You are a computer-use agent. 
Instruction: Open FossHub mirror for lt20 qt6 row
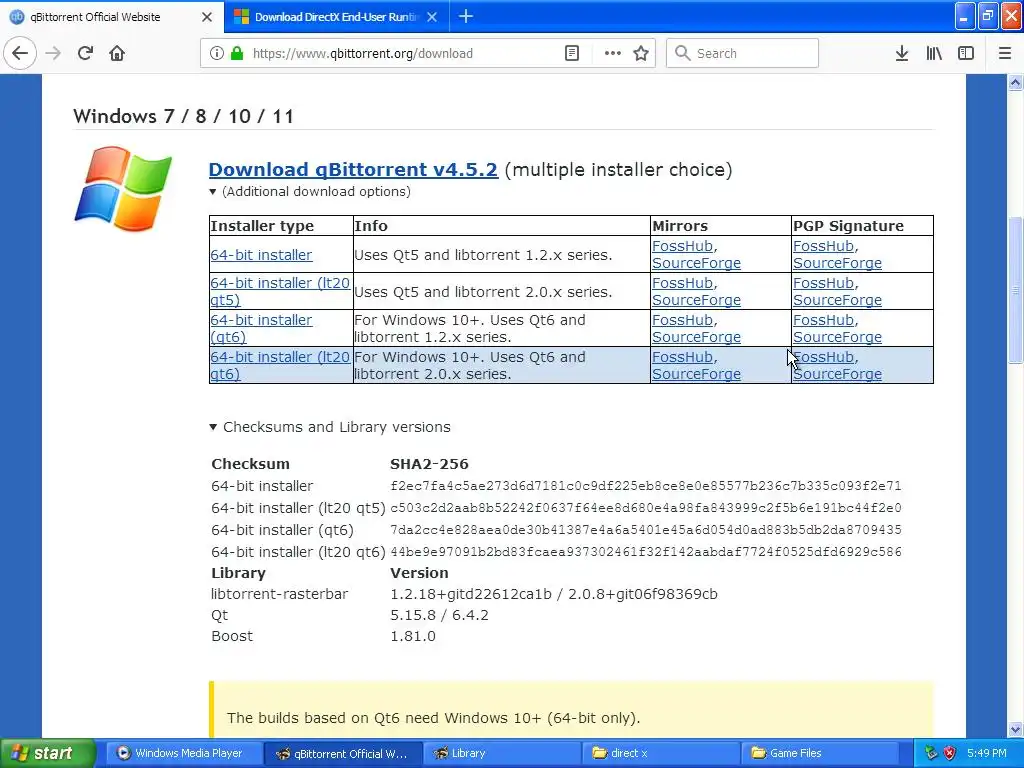tap(682, 357)
